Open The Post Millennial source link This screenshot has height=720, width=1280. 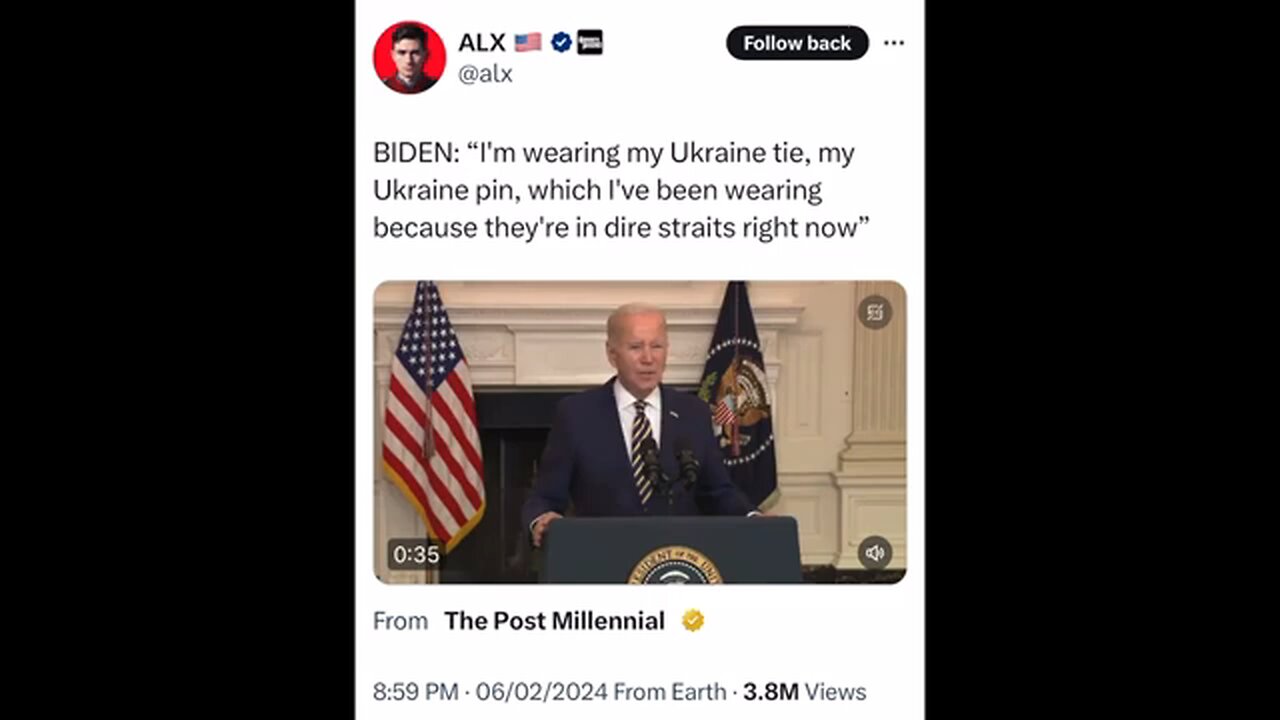click(x=554, y=621)
